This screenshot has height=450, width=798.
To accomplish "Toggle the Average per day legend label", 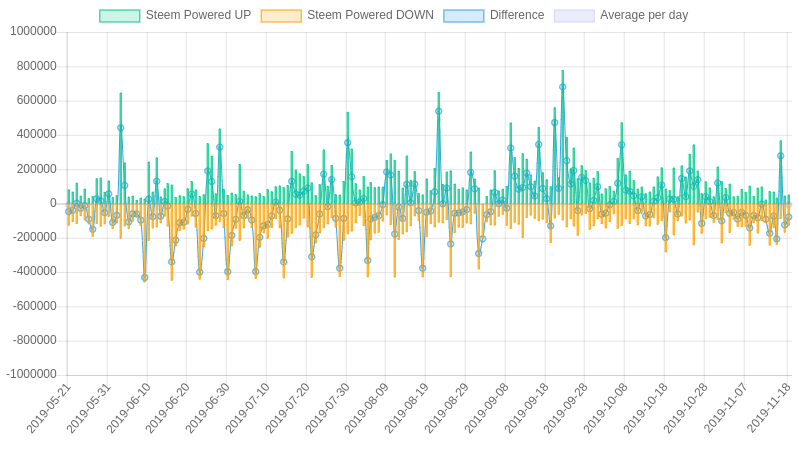I will 644,15.
